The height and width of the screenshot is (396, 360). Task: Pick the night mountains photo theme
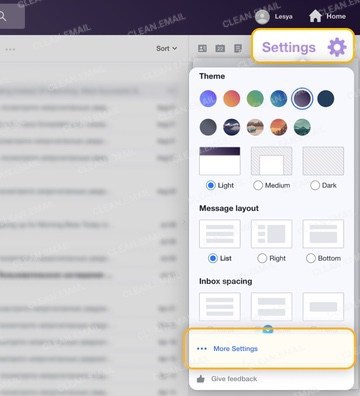pyautogui.click(x=232, y=127)
